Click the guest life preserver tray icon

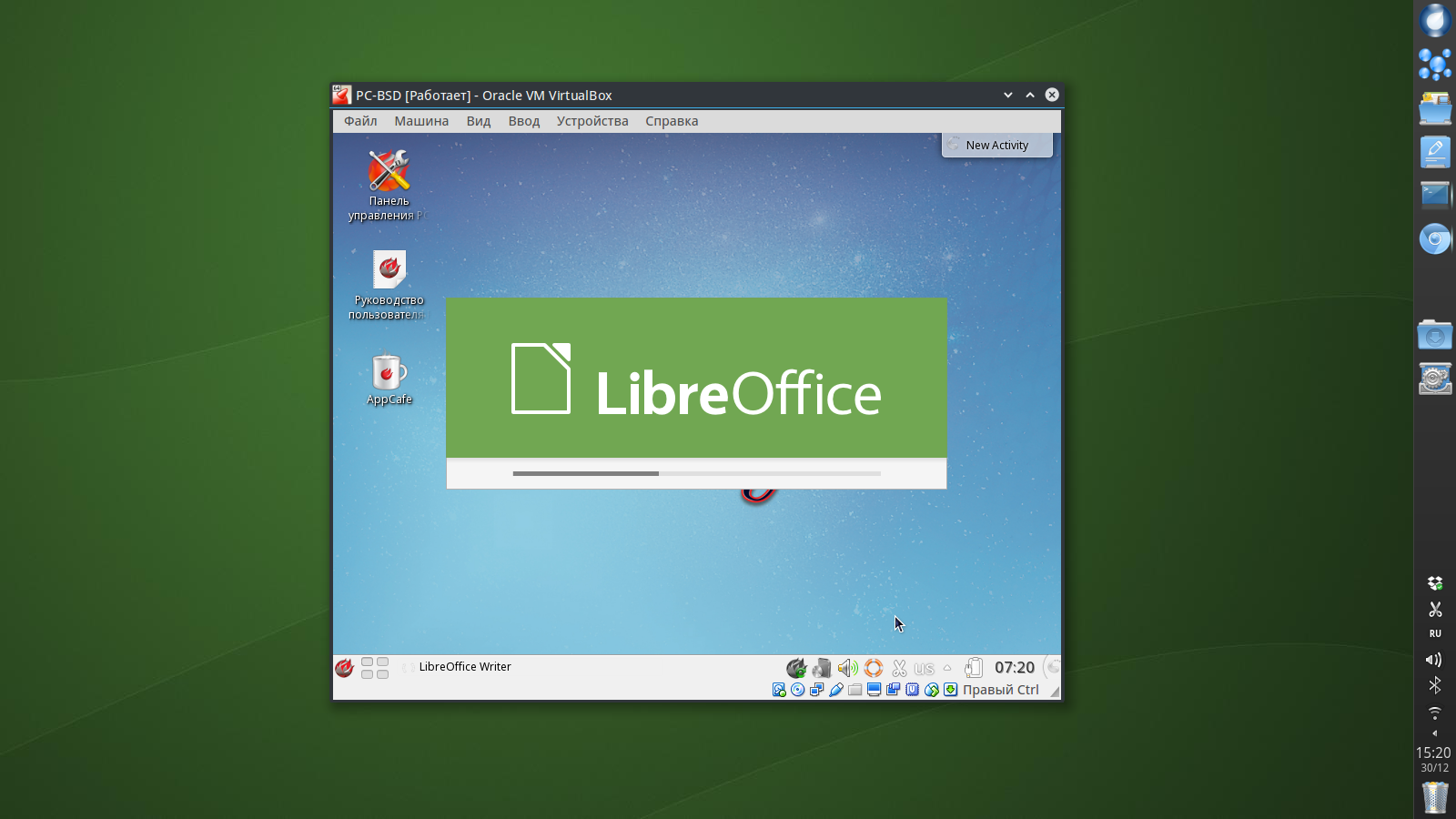click(874, 668)
